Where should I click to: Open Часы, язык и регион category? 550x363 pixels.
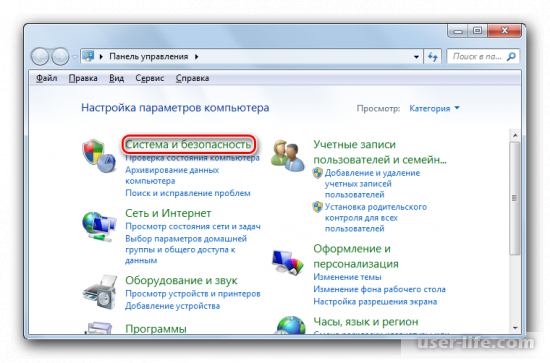365,321
